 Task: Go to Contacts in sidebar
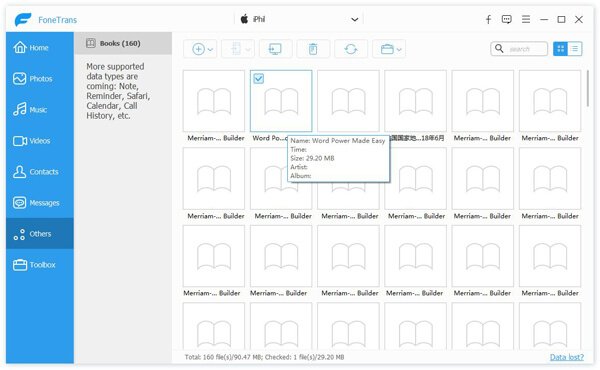[40, 171]
